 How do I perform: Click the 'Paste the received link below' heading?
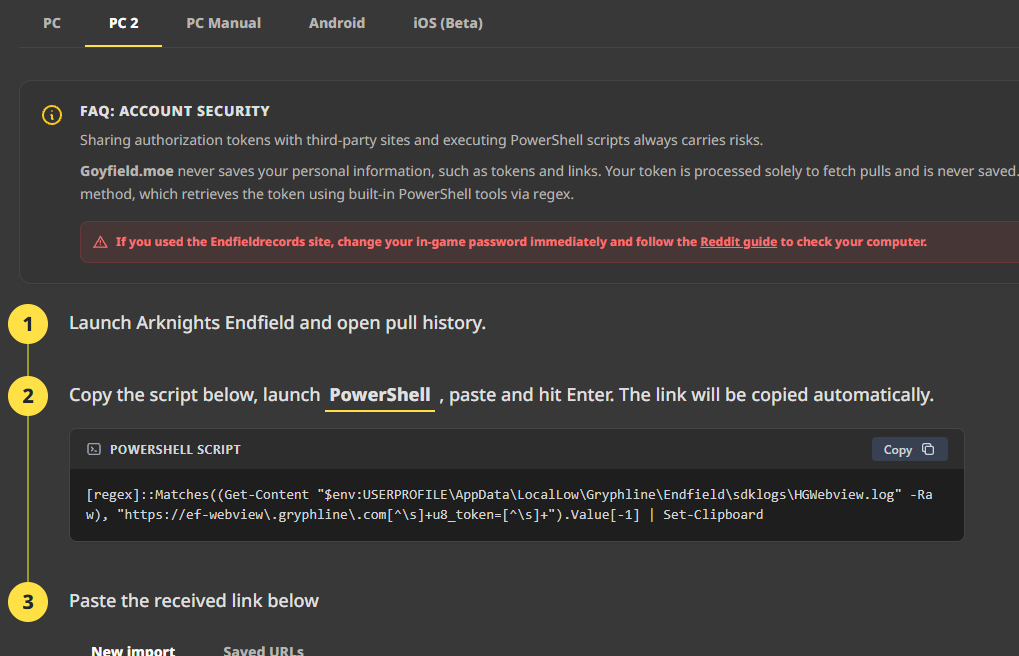click(194, 601)
